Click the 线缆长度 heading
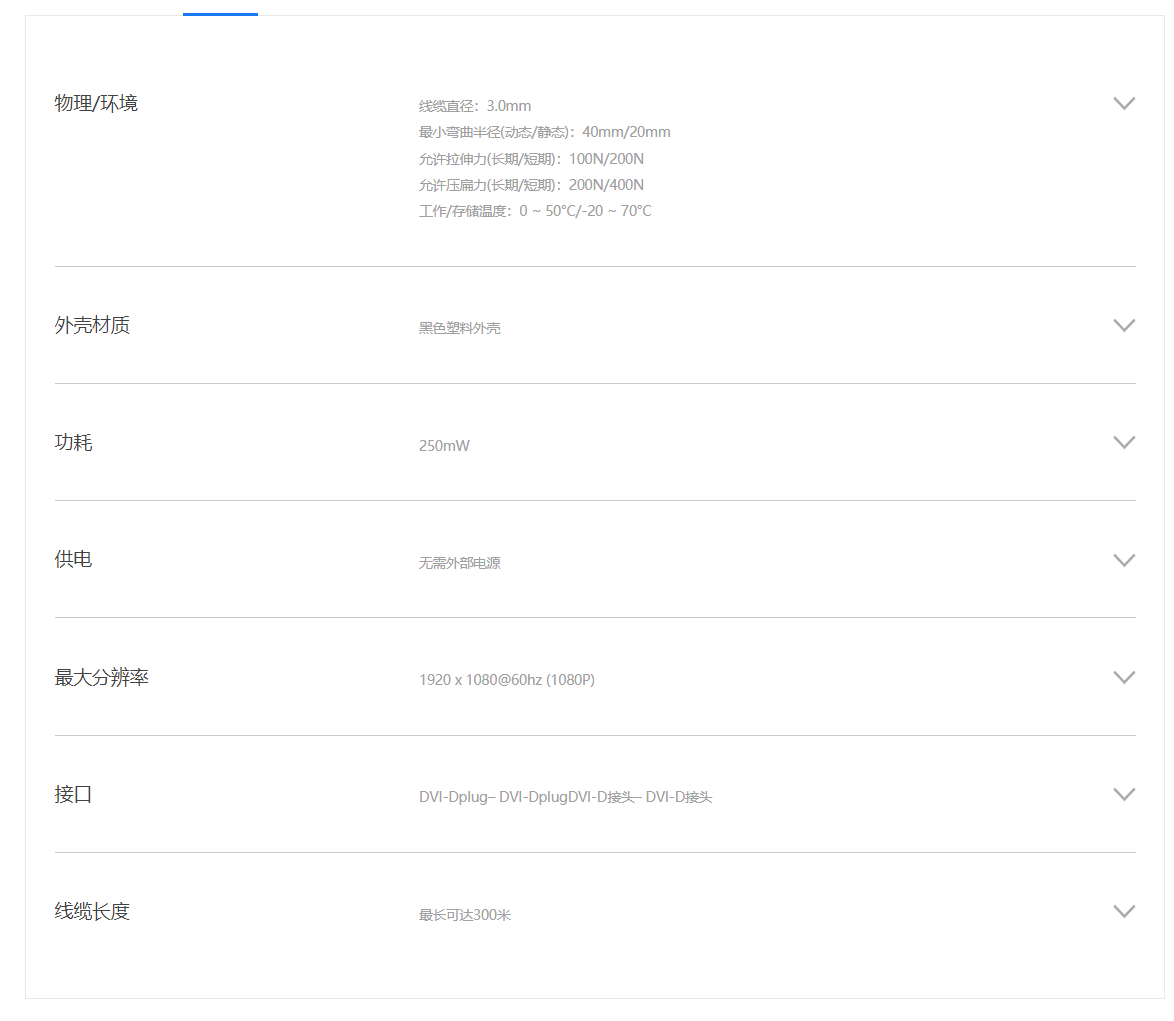This screenshot has width=1174, height=1021. pyautogui.click(x=92, y=911)
